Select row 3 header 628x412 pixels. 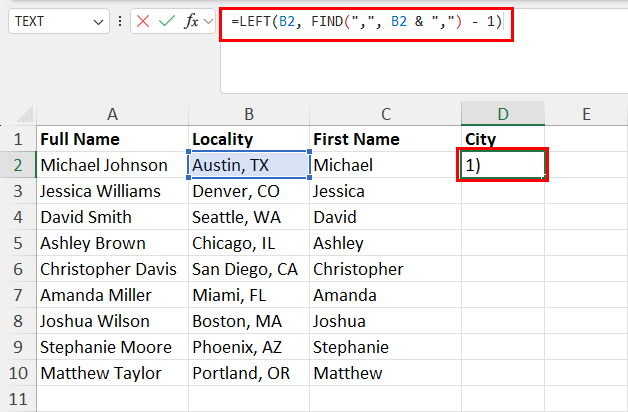[x=18, y=191]
